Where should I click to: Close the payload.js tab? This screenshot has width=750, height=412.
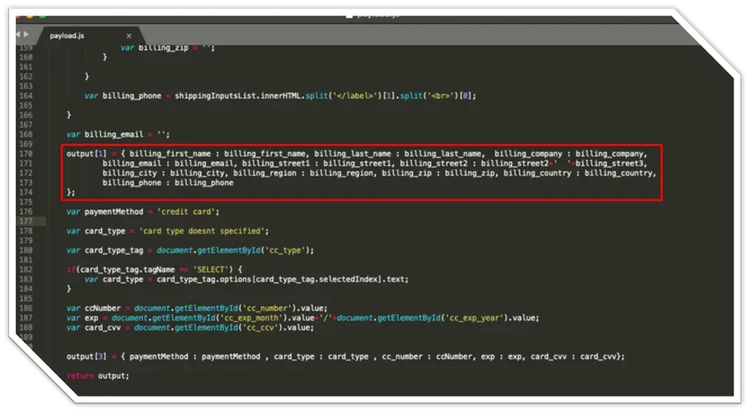(129, 35)
